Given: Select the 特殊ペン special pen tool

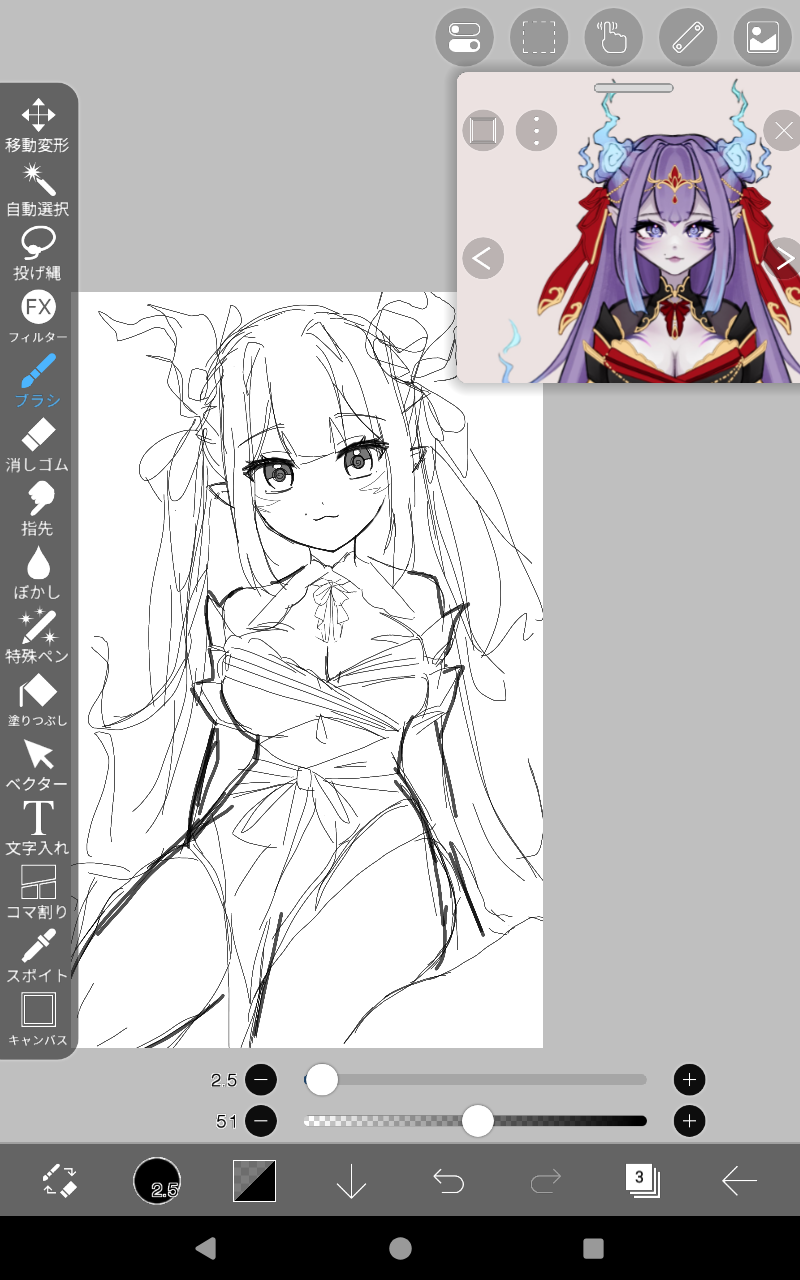Looking at the screenshot, I should (x=38, y=637).
